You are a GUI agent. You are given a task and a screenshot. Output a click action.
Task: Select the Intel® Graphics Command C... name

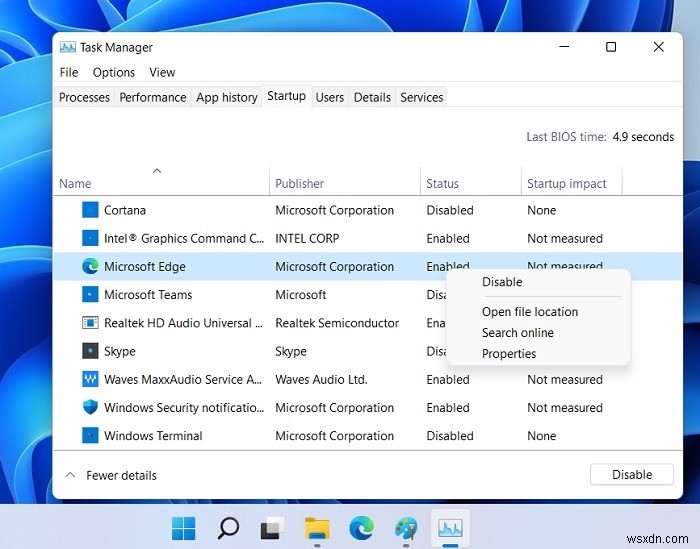(x=184, y=238)
